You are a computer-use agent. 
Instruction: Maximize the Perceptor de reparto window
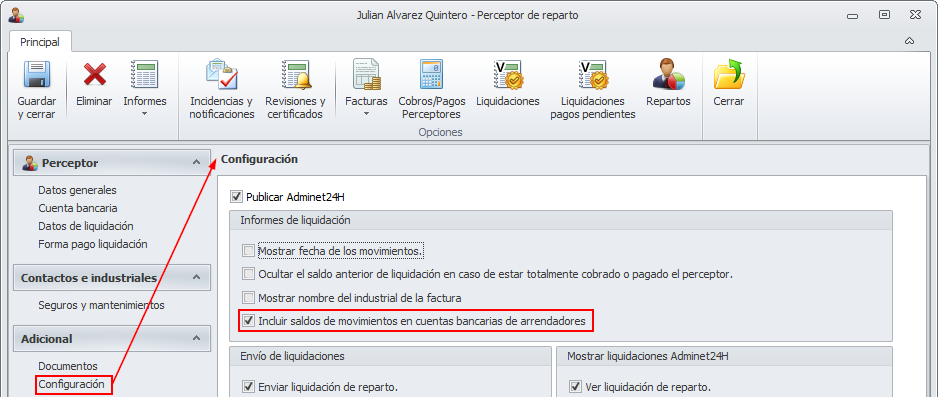[x=884, y=15]
